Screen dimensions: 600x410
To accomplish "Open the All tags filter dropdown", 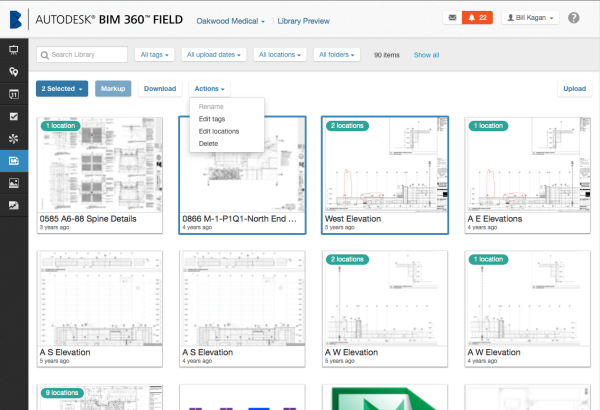I will tap(154, 55).
